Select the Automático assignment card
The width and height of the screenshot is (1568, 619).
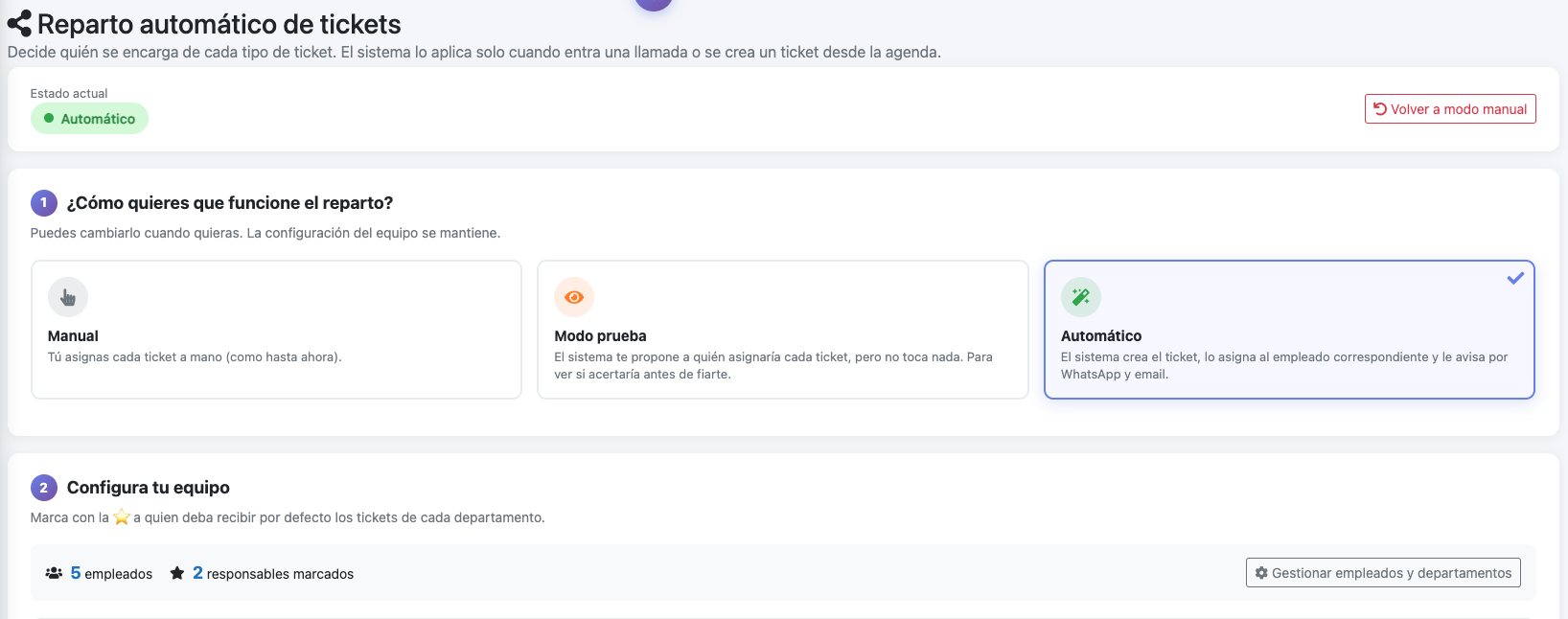[1289, 330]
